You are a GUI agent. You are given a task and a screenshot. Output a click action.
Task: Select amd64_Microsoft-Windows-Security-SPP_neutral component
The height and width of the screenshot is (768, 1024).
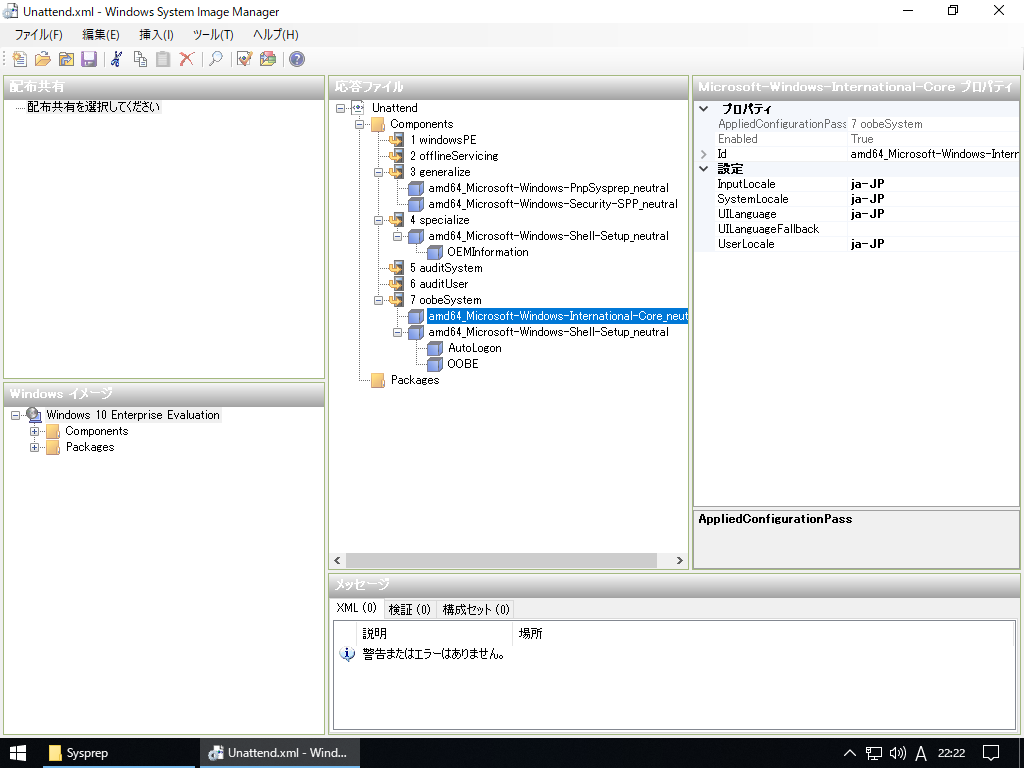click(x=553, y=204)
